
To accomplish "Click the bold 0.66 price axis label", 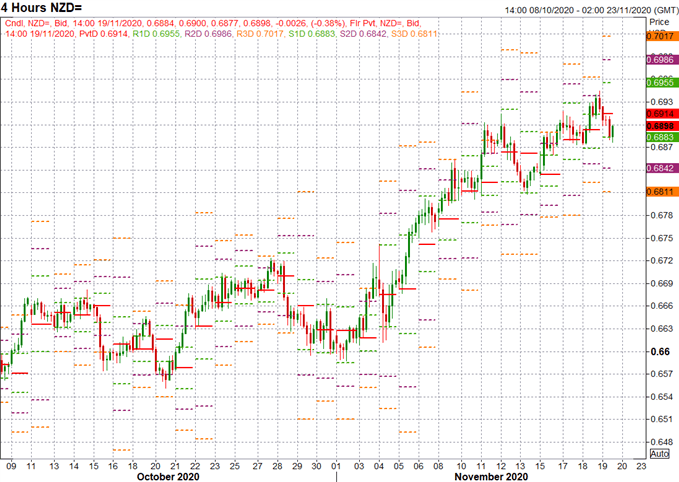I will coord(660,352).
